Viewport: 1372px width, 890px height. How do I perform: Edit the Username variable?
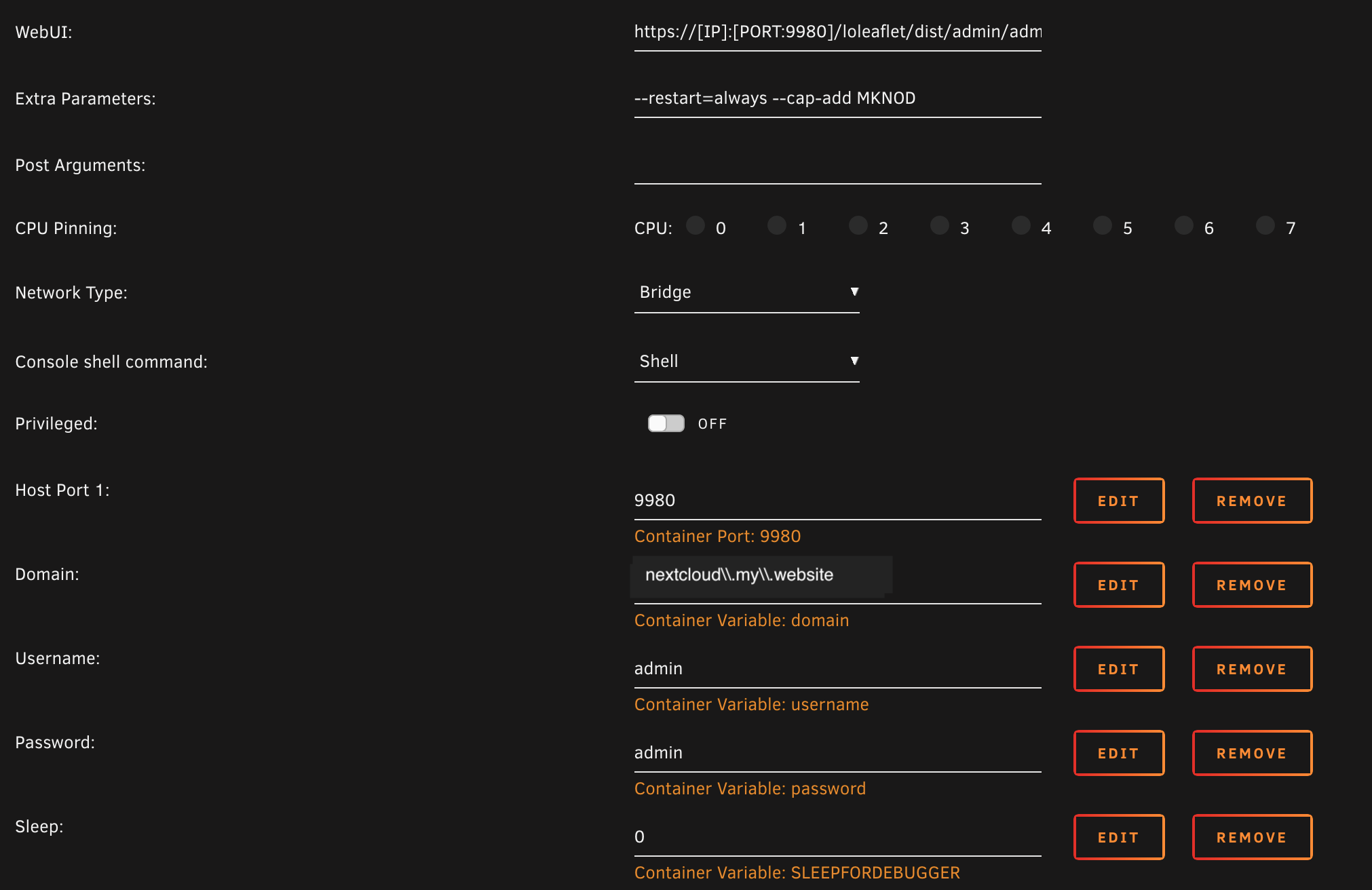click(1118, 669)
